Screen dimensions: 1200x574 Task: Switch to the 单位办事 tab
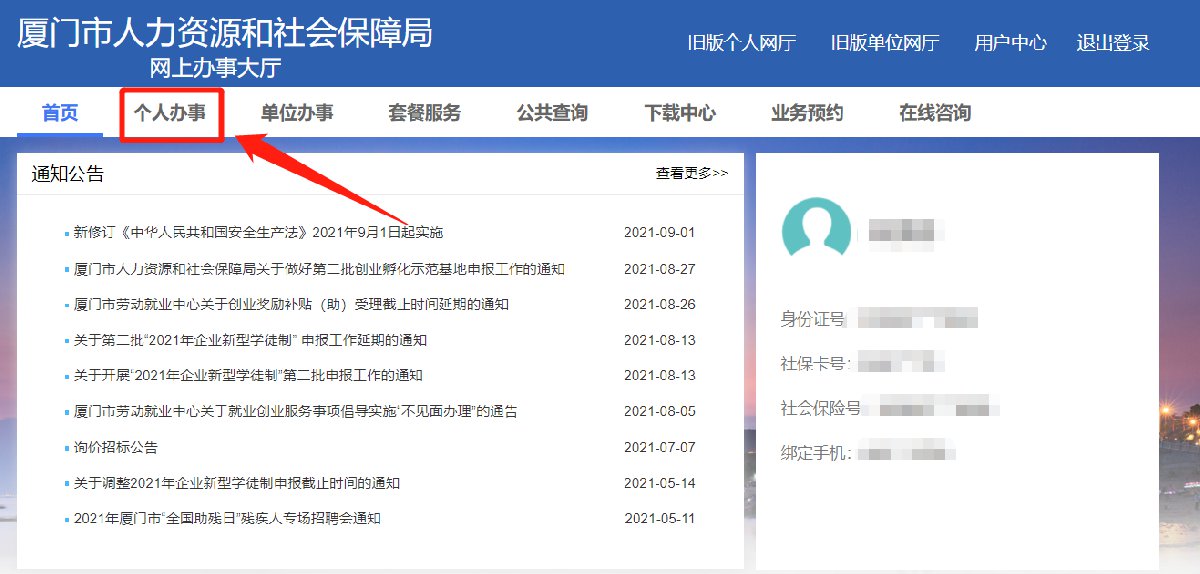[297, 113]
